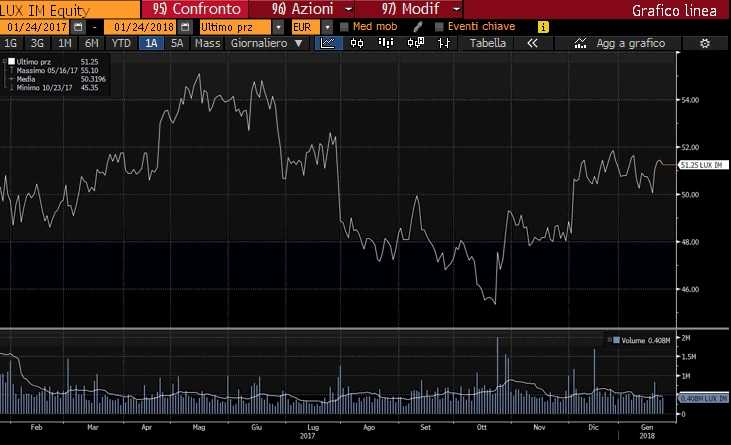
Task: Click the EUR currency field
Action: tap(306, 27)
